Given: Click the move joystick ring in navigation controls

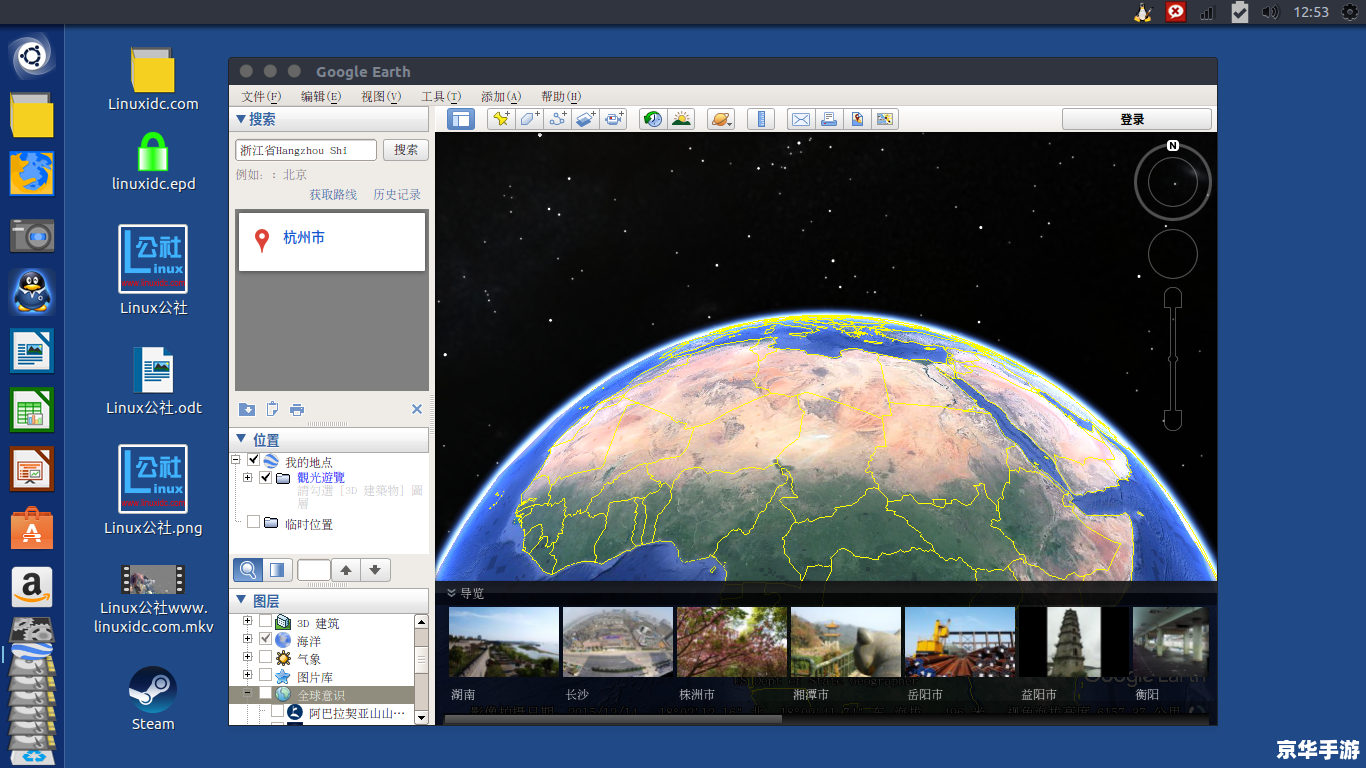Looking at the screenshot, I should tap(1173, 254).
